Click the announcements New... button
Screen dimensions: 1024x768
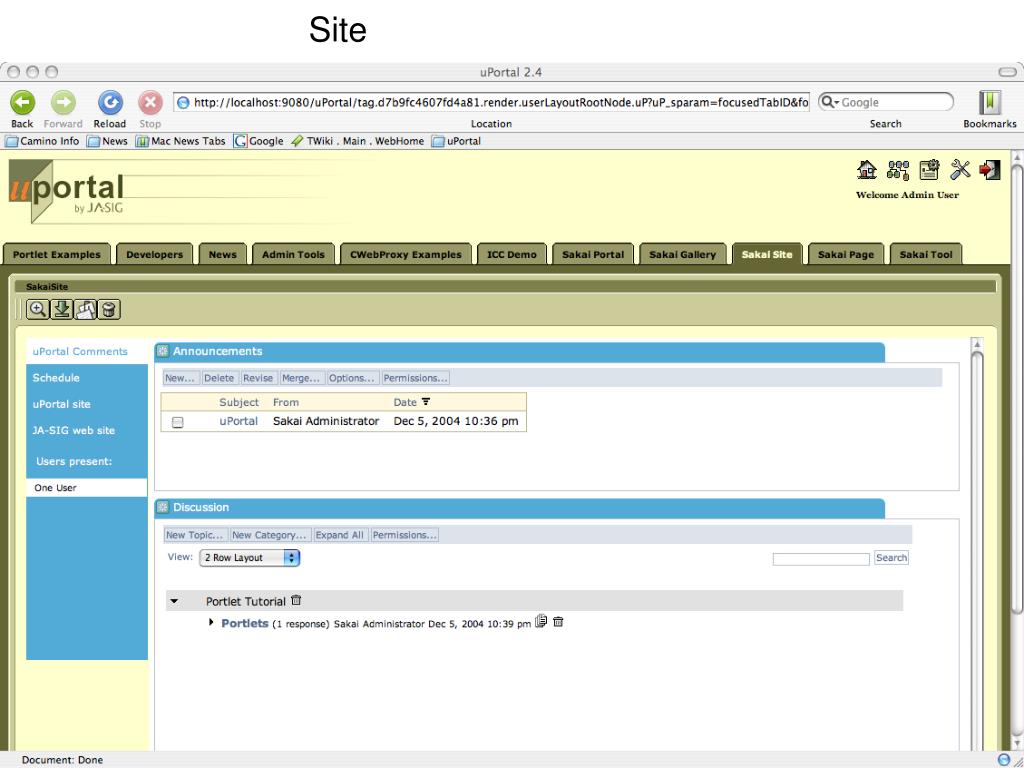(x=180, y=378)
